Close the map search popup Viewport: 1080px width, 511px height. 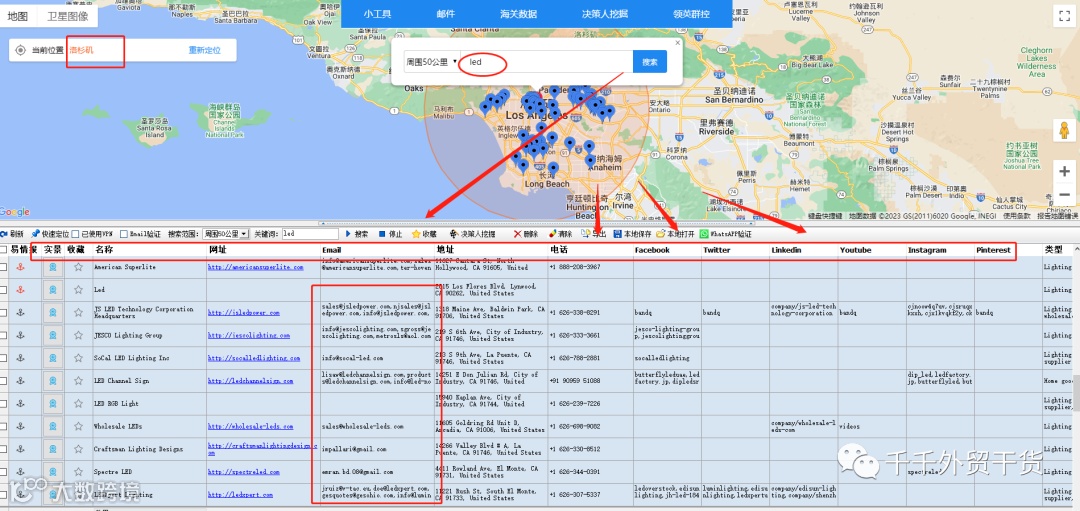677,42
